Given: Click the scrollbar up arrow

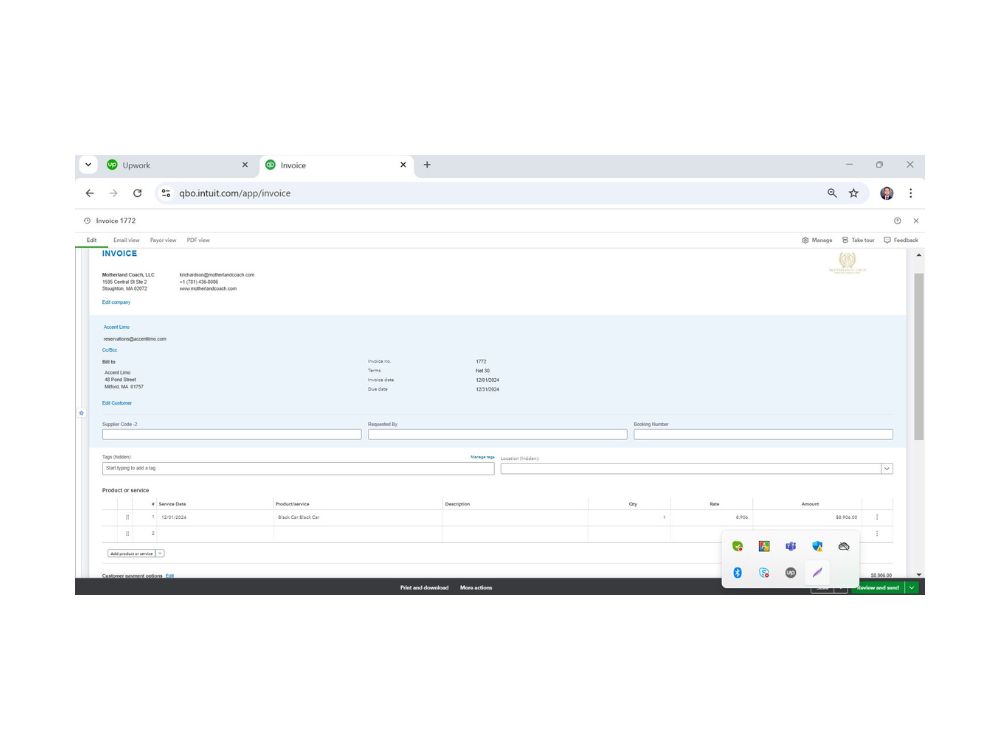Looking at the screenshot, I should 919,255.
